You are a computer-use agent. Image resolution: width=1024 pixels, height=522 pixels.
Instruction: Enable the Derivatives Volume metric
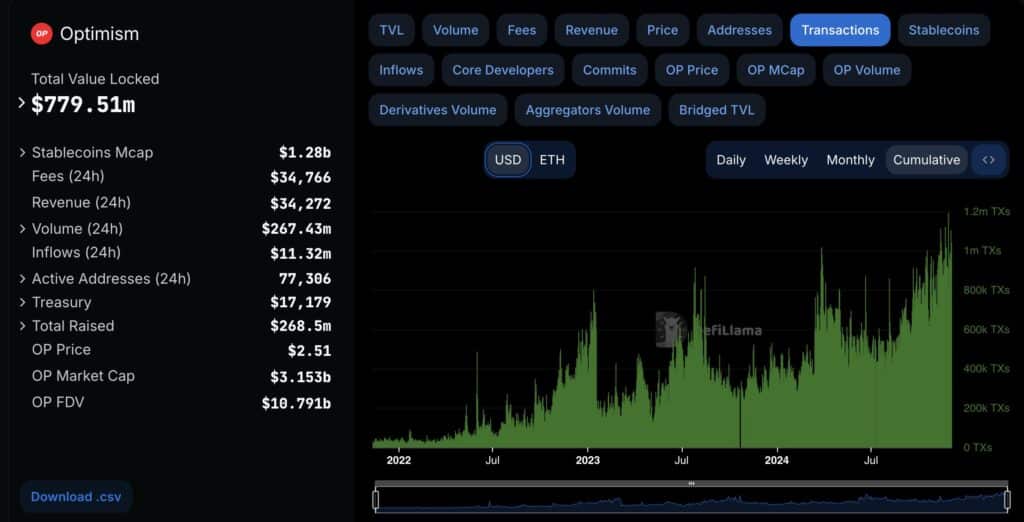[x=438, y=110]
